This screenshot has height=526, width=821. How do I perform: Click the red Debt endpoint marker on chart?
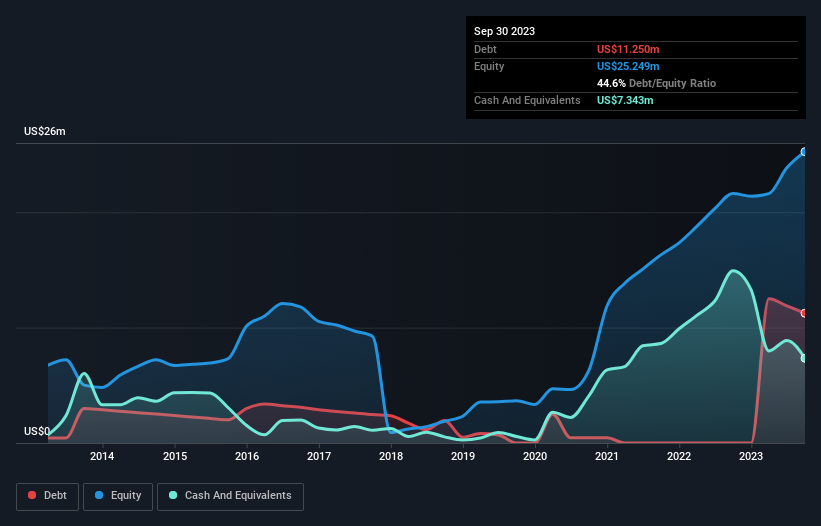pyautogui.click(x=804, y=313)
